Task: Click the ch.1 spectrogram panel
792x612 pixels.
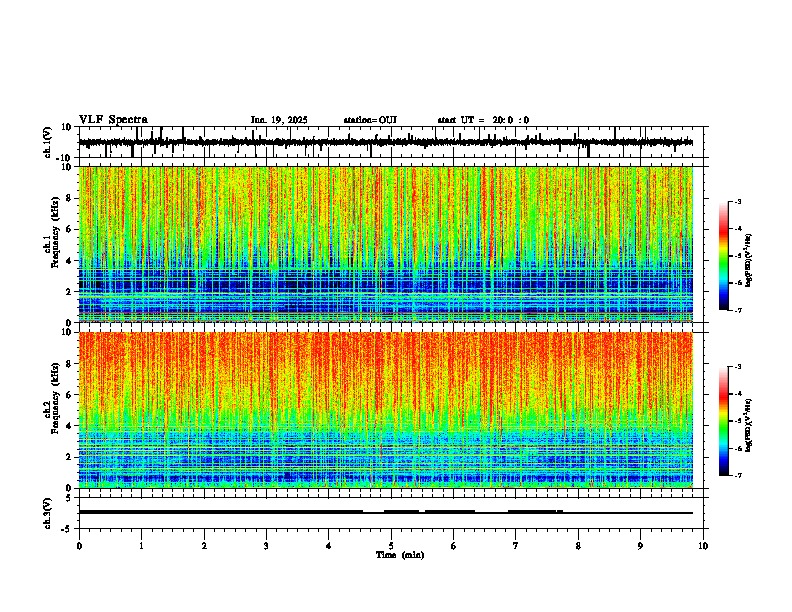Action: pyautogui.click(x=385, y=244)
